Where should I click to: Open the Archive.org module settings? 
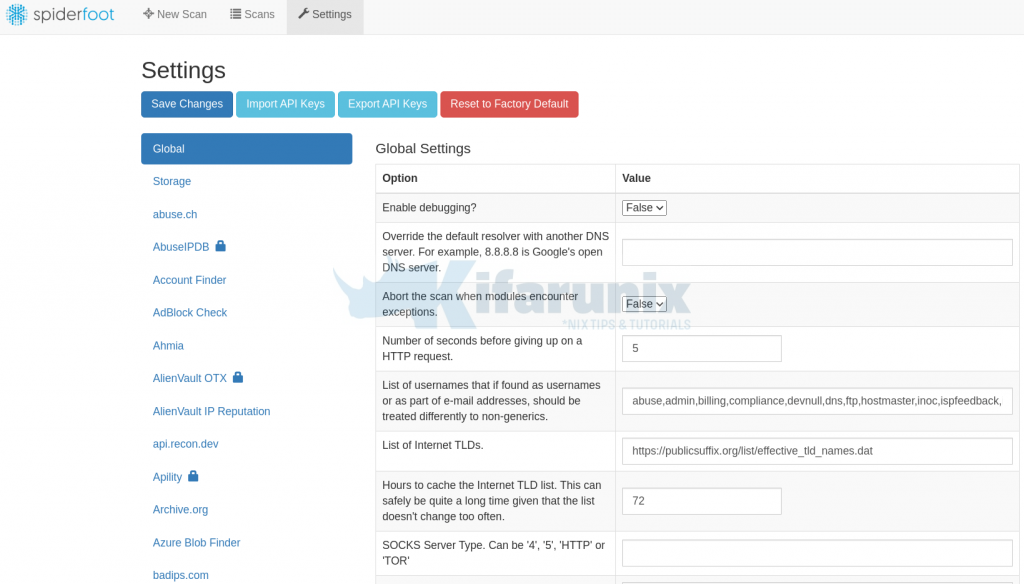[180, 510]
